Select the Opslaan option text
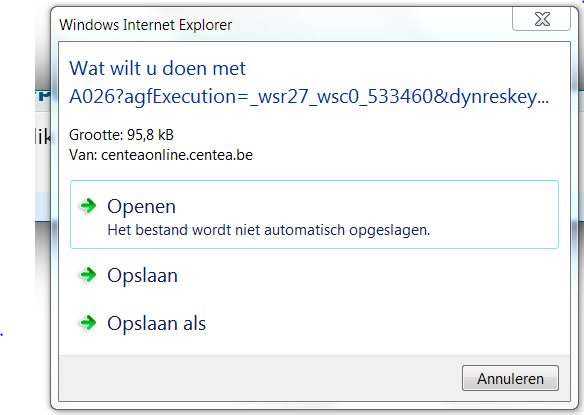The width and height of the screenshot is (584, 415). pos(142,276)
